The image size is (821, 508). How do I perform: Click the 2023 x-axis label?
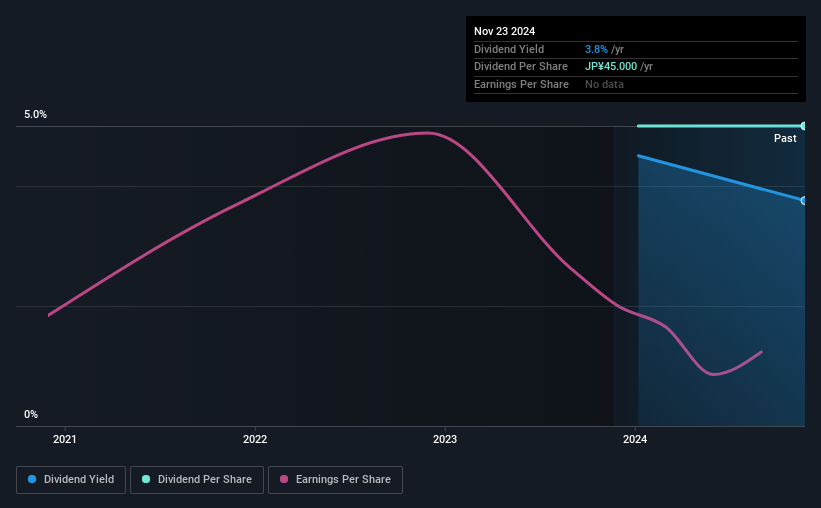[445, 438]
